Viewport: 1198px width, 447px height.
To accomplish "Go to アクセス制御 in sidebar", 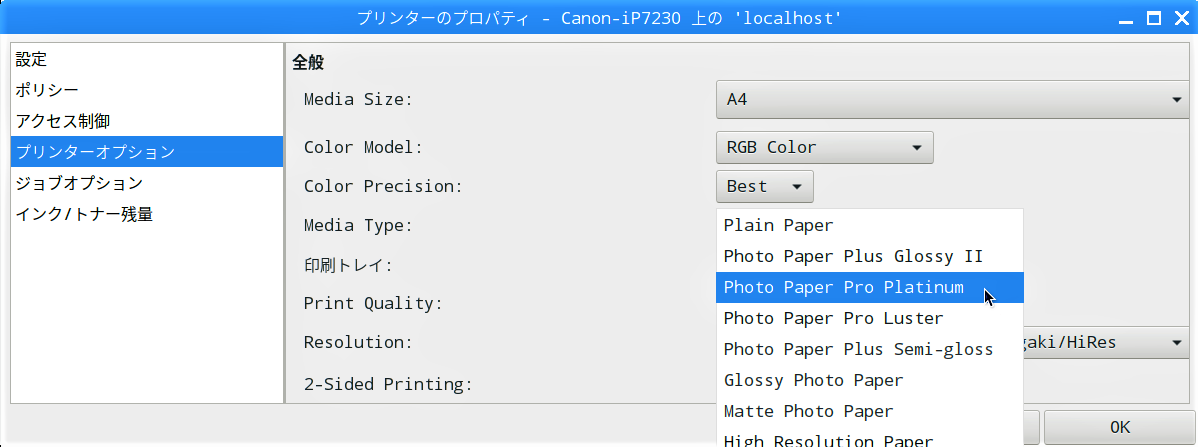I will pos(147,121).
